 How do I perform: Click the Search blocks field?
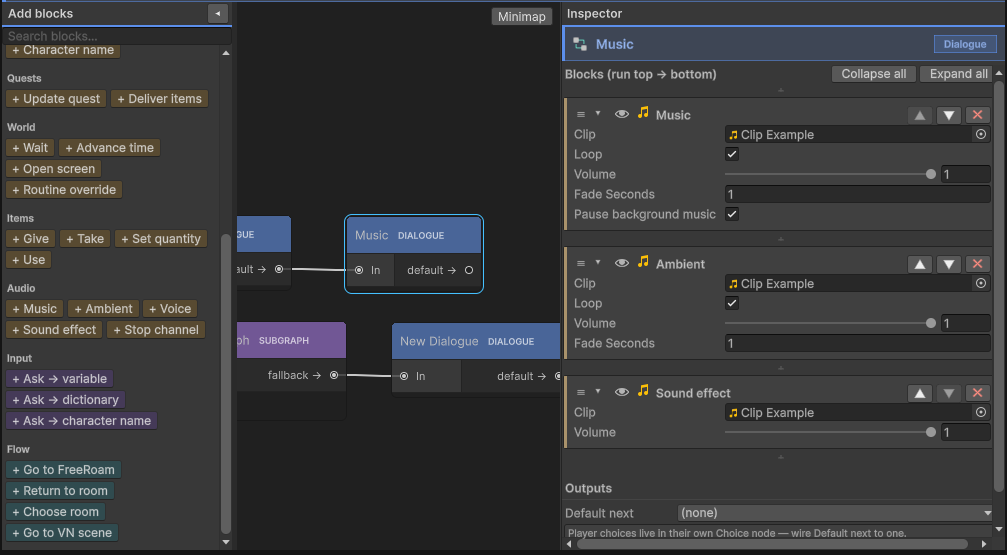(116, 36)
